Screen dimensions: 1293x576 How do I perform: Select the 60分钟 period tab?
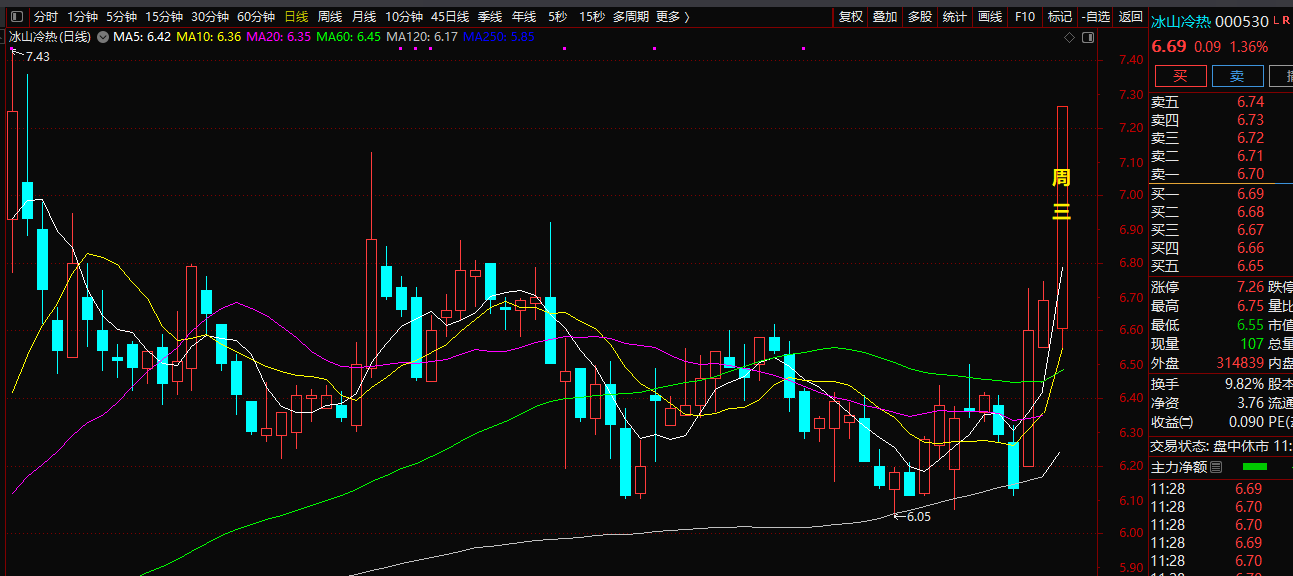(x=256, y=16)
